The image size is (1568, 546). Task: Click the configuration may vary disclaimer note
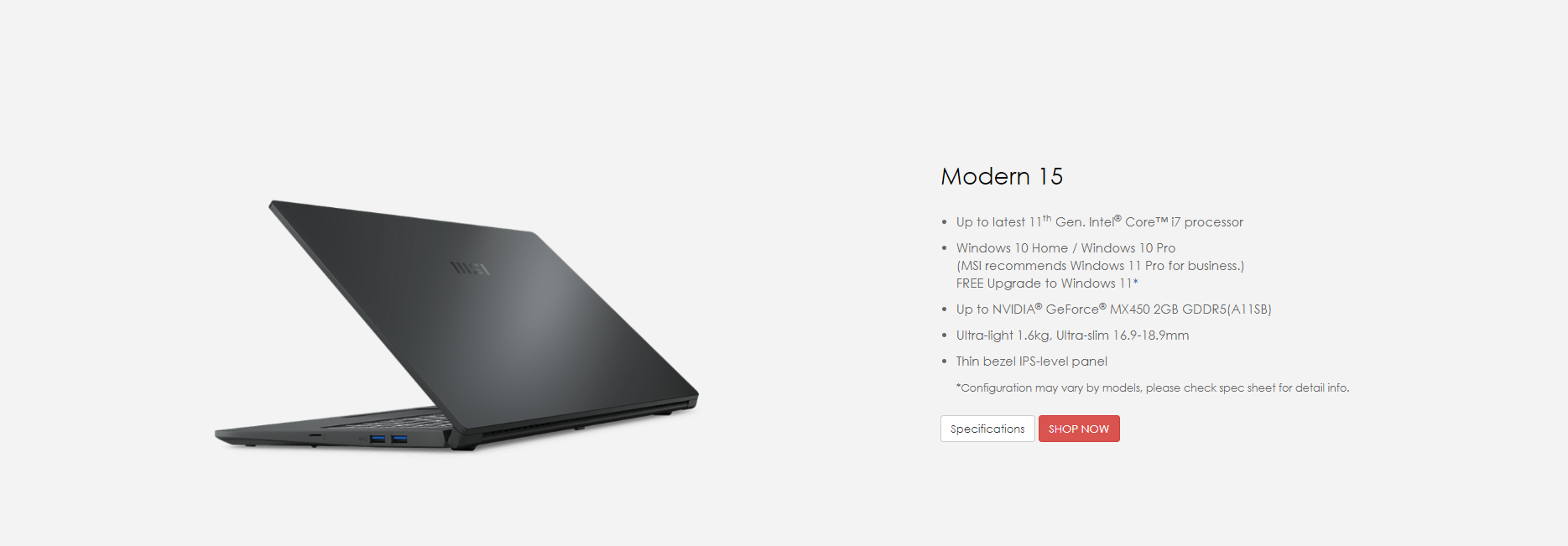(1153, 387)
